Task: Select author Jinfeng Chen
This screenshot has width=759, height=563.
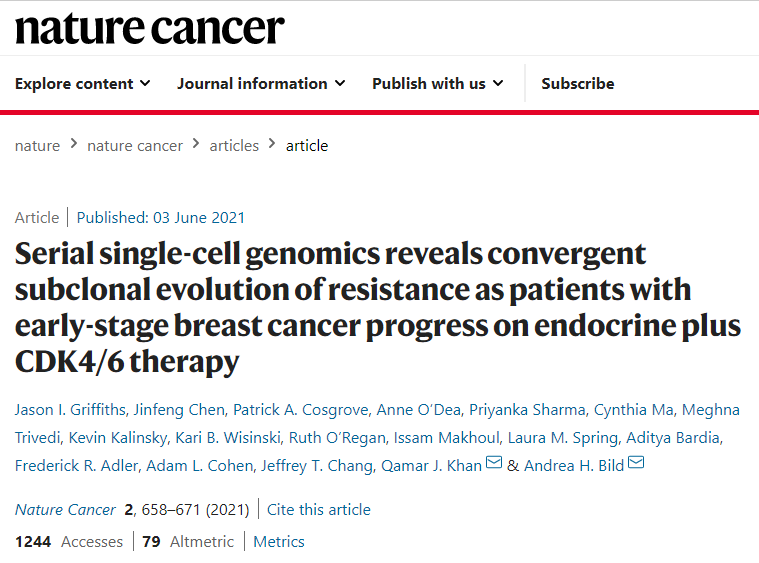Action: (179, 410)
